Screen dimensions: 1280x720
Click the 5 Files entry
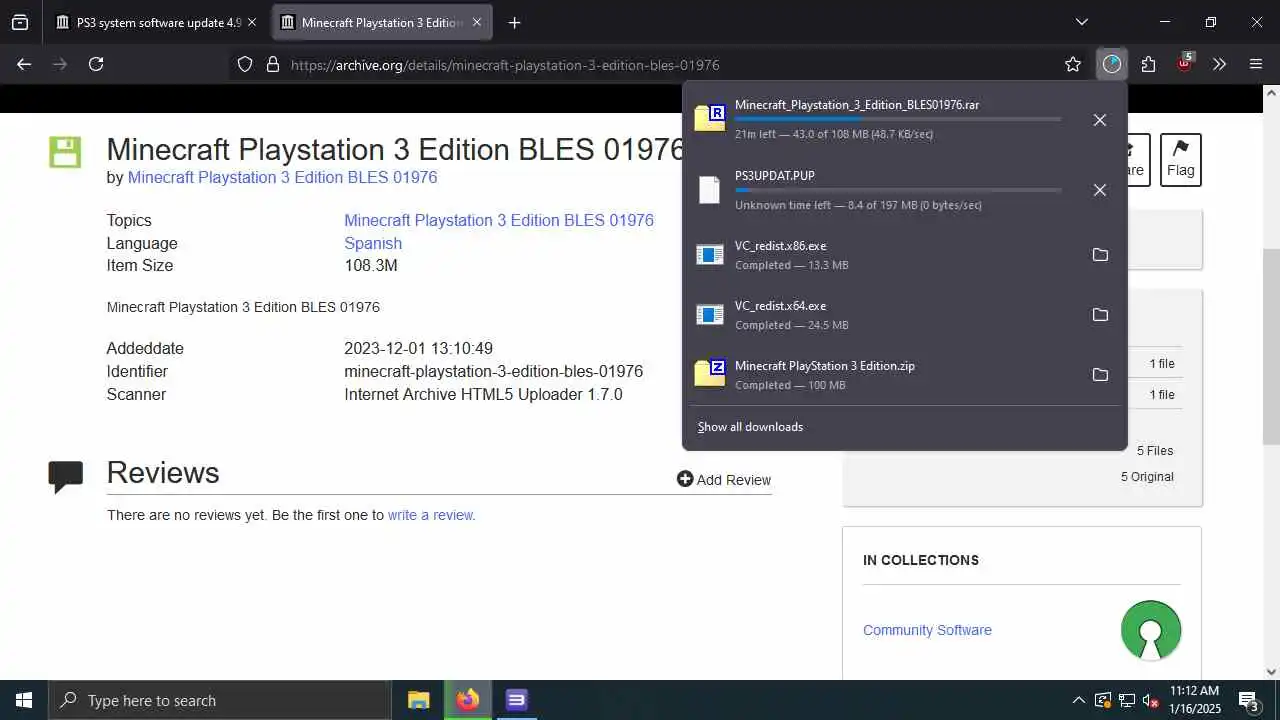1155,451
